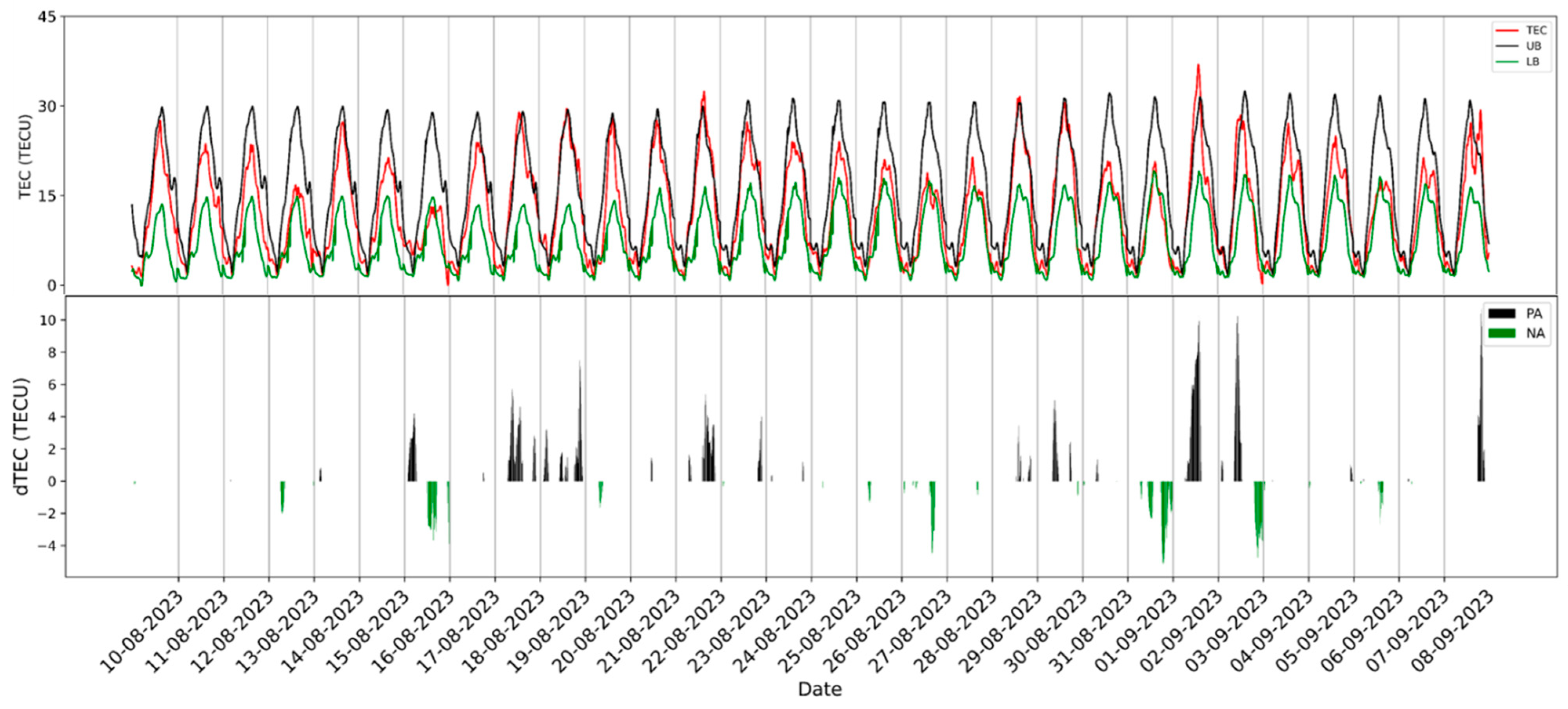The image size is (1568, 709).
Task: Click the black PA legend patch
Action: tap(1502, 314)
